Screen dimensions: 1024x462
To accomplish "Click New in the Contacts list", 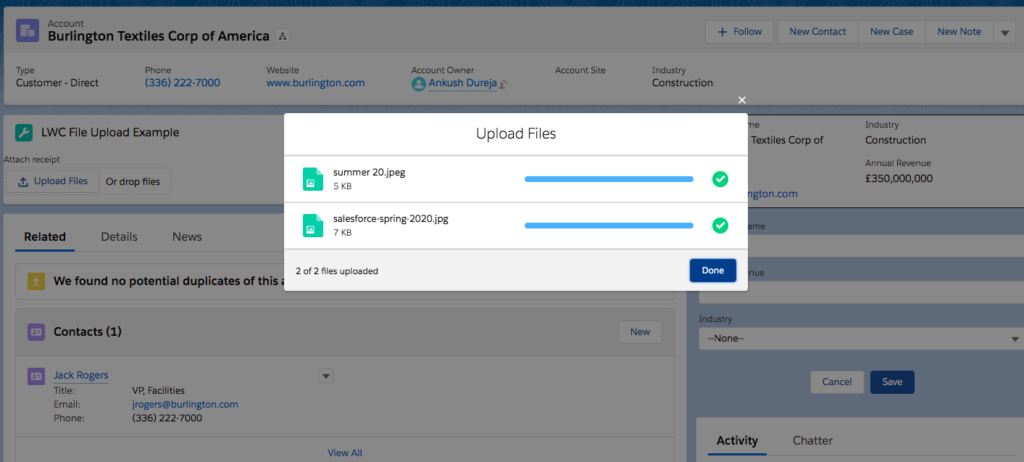I will [640, 332].
